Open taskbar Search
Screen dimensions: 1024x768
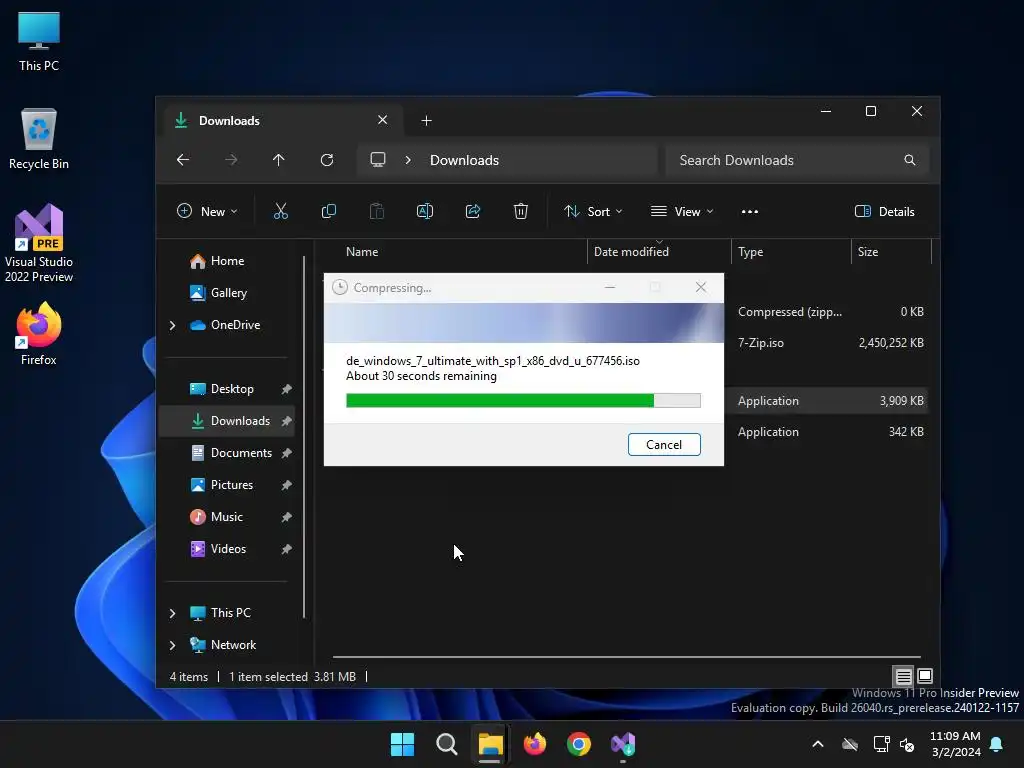[447, 744]
